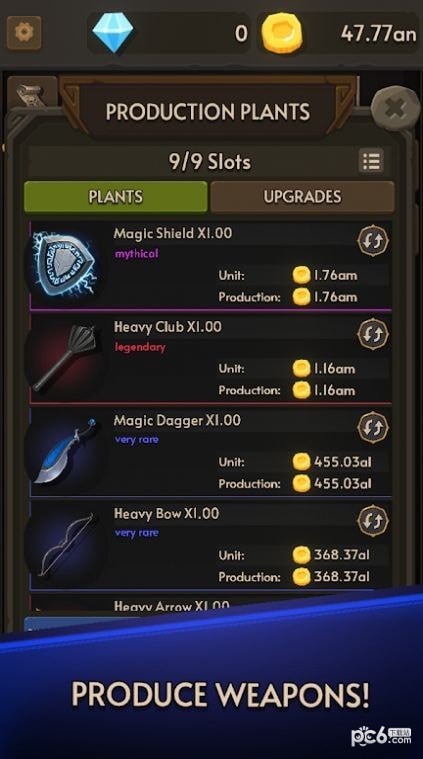Image resolution: width=423 pixels, height=759 pixels.
Task: Switch to the PLANTS tab
Action: click(x=116, y=197)
